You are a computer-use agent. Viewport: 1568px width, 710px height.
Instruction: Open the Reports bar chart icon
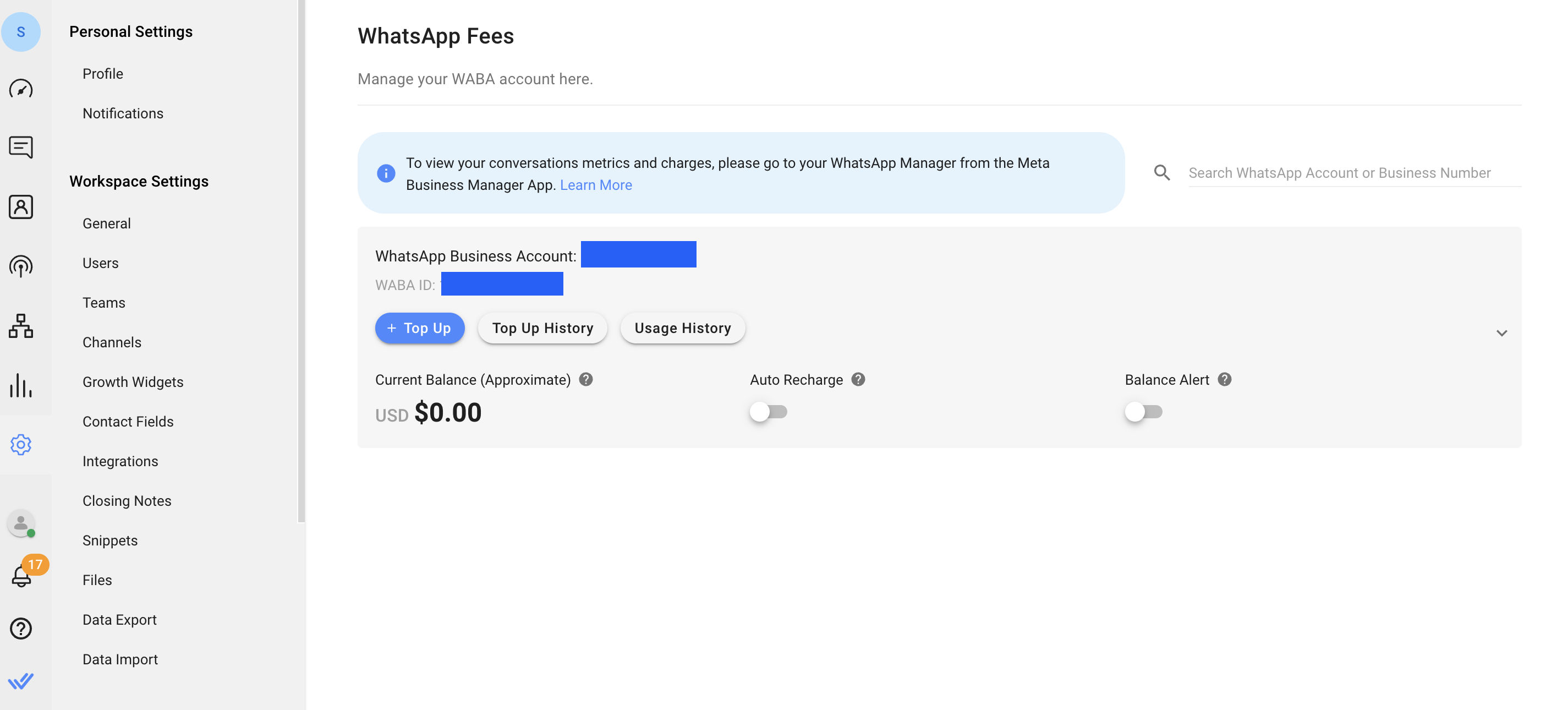[21, 385]
